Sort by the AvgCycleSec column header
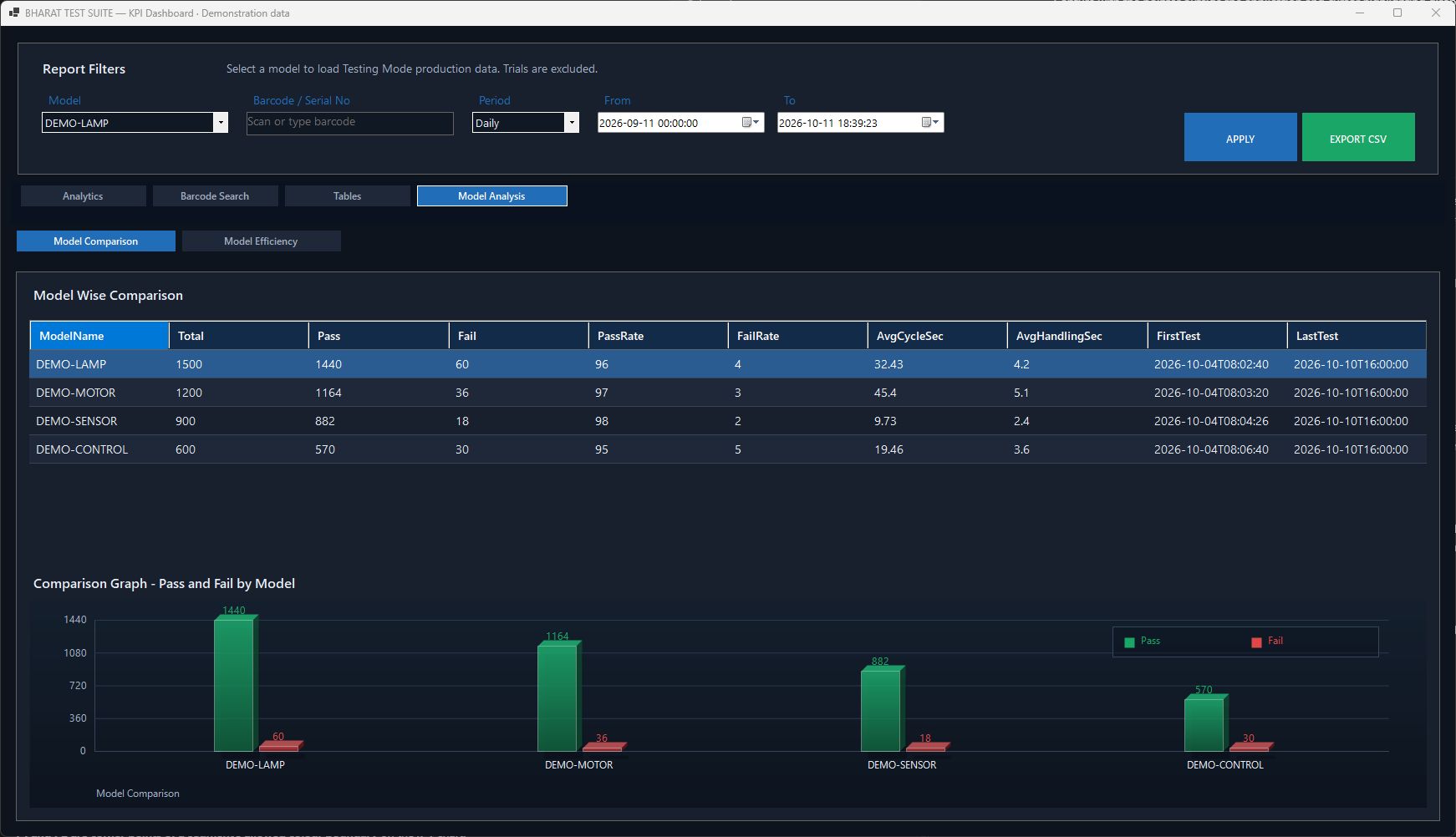1456x837 pixels. (937, 336)
